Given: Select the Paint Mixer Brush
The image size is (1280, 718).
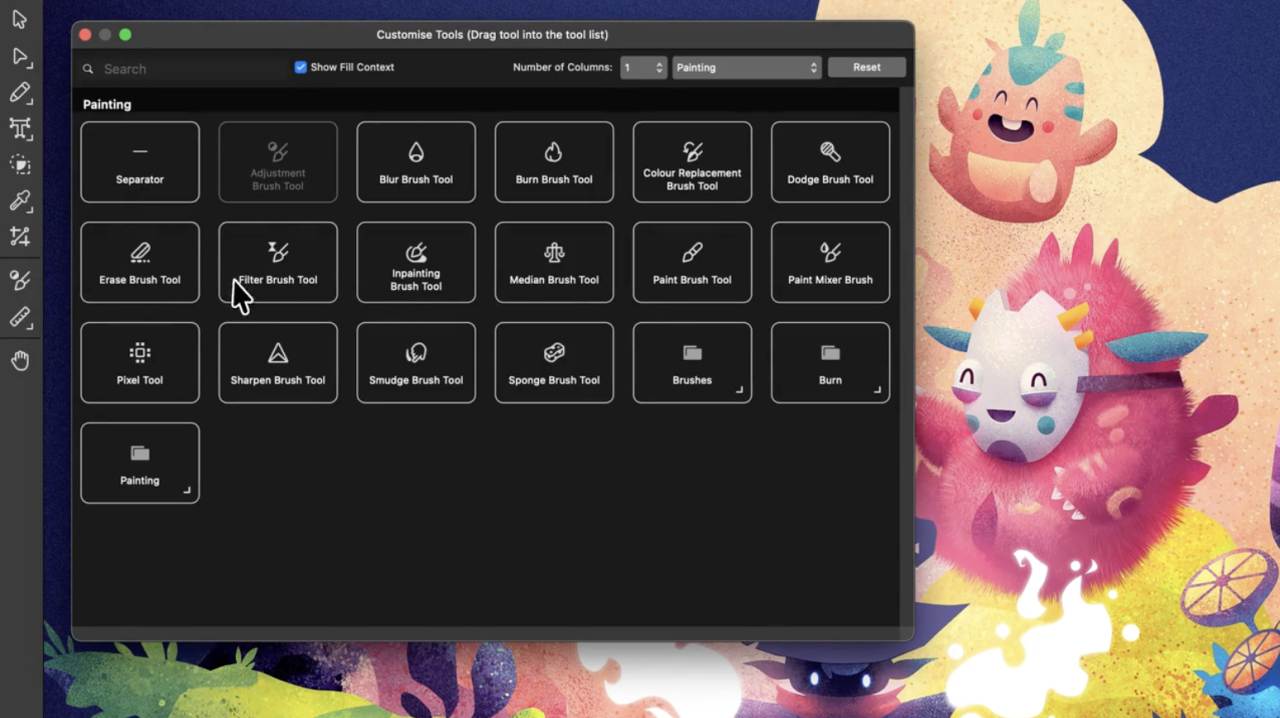Looking at the screenshot, I should 829,262.
